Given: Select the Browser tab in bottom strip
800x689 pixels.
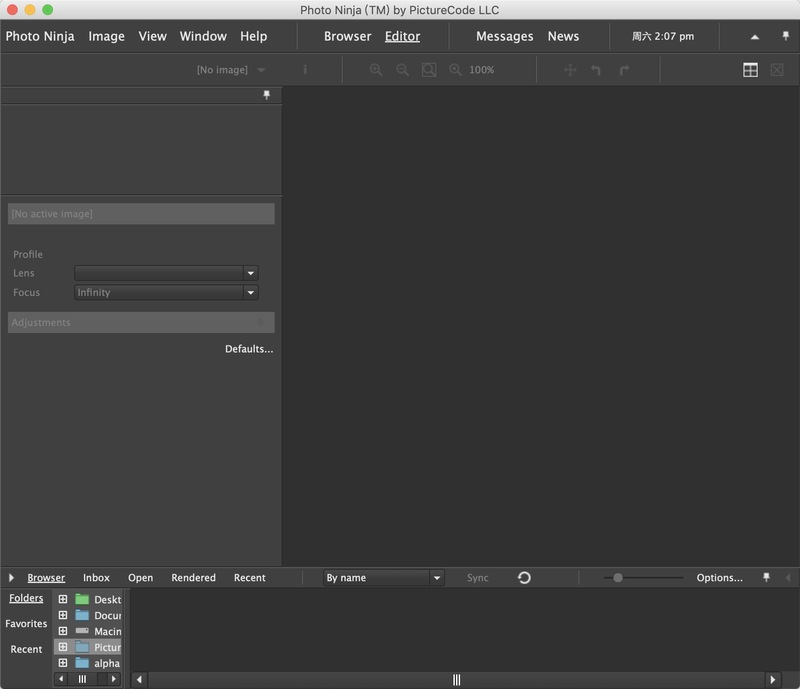Looking at the screenshot, I should click(x=46, y=578).
